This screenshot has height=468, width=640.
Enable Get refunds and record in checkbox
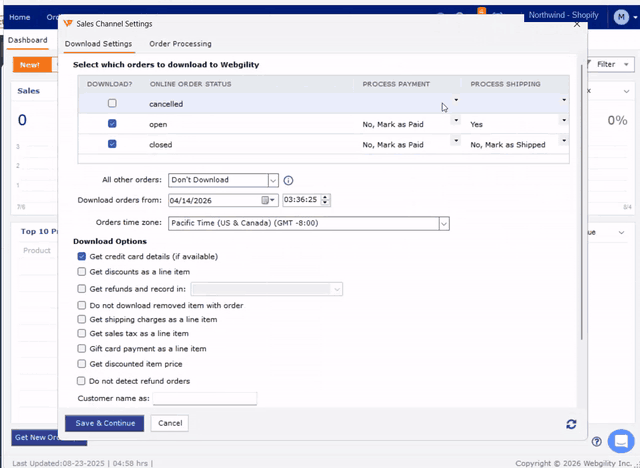(82, 288)
